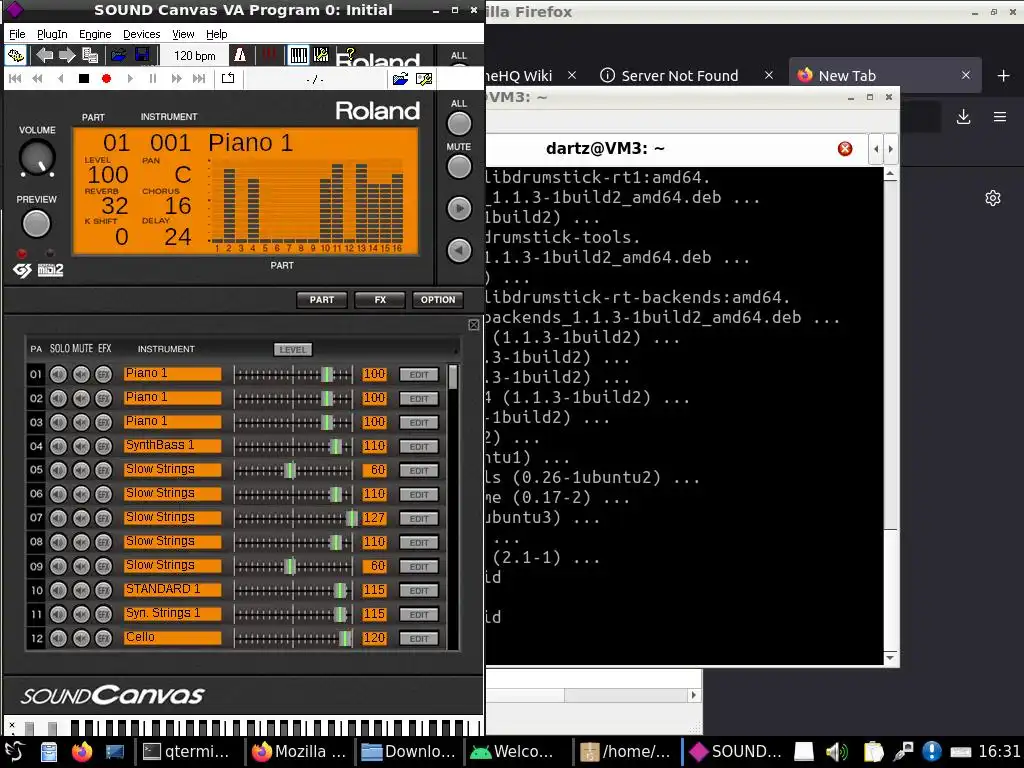Open instrument selector for part 04 SynthBass 1

coord(172,446)
